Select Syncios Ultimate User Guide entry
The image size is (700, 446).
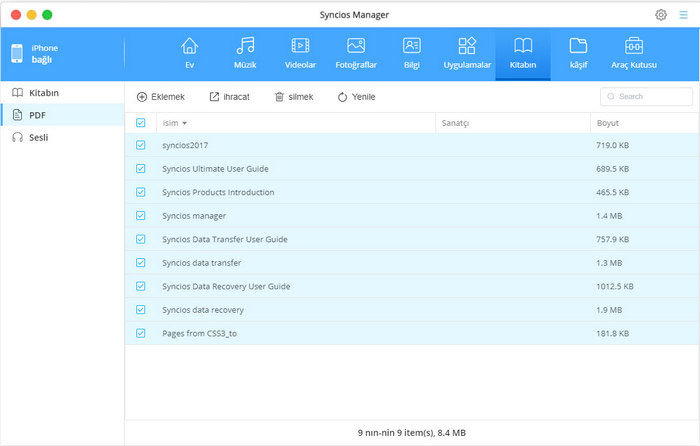point(215,169)
